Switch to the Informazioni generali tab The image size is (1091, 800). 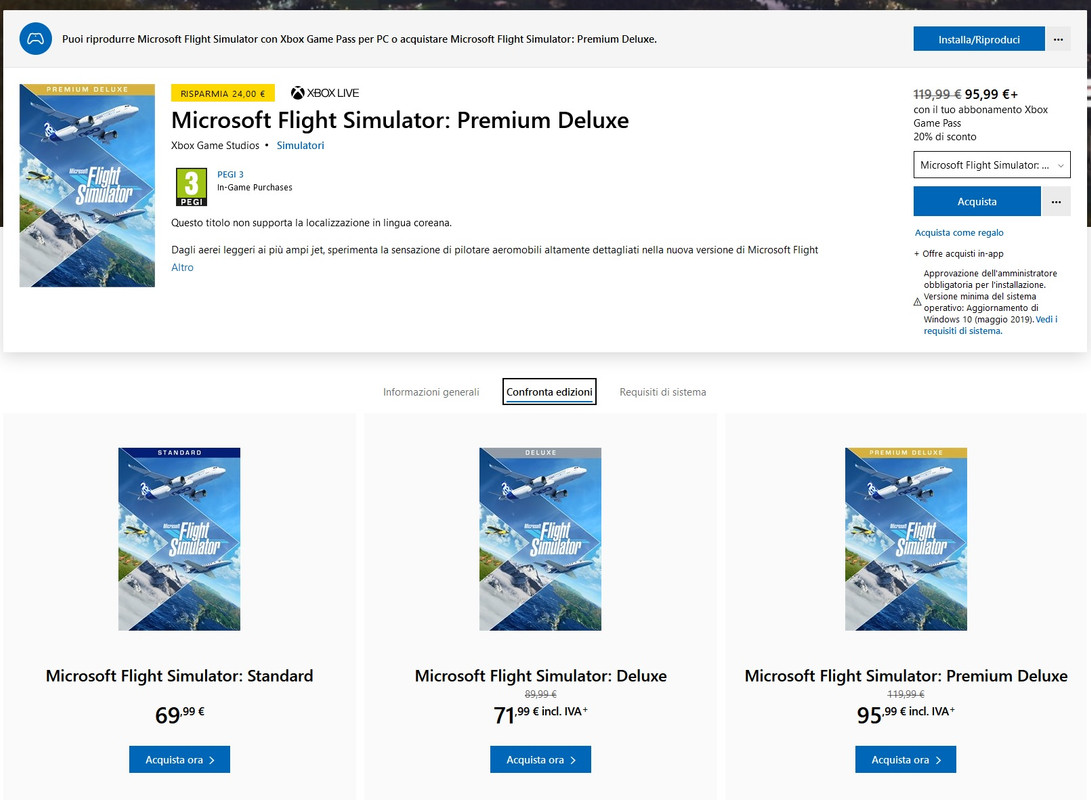(x=431, y=392)
